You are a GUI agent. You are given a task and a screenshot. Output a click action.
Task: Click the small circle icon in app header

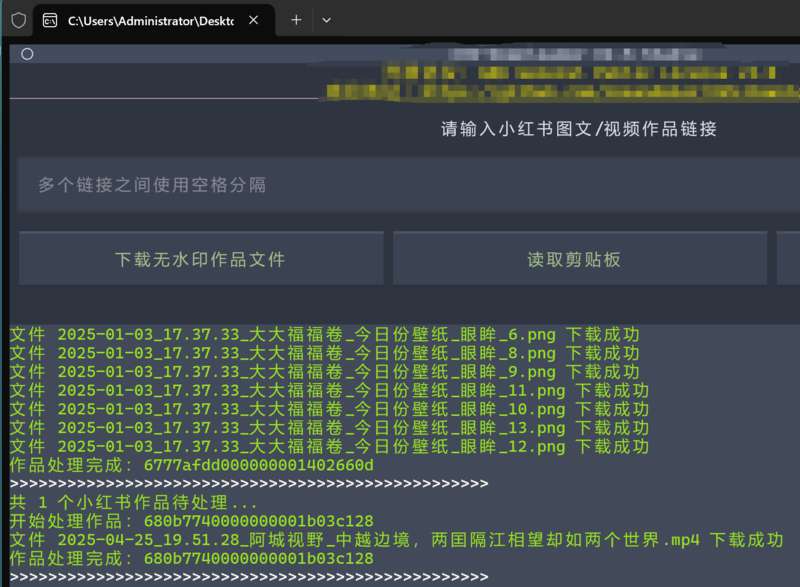[x=27, y=54]
